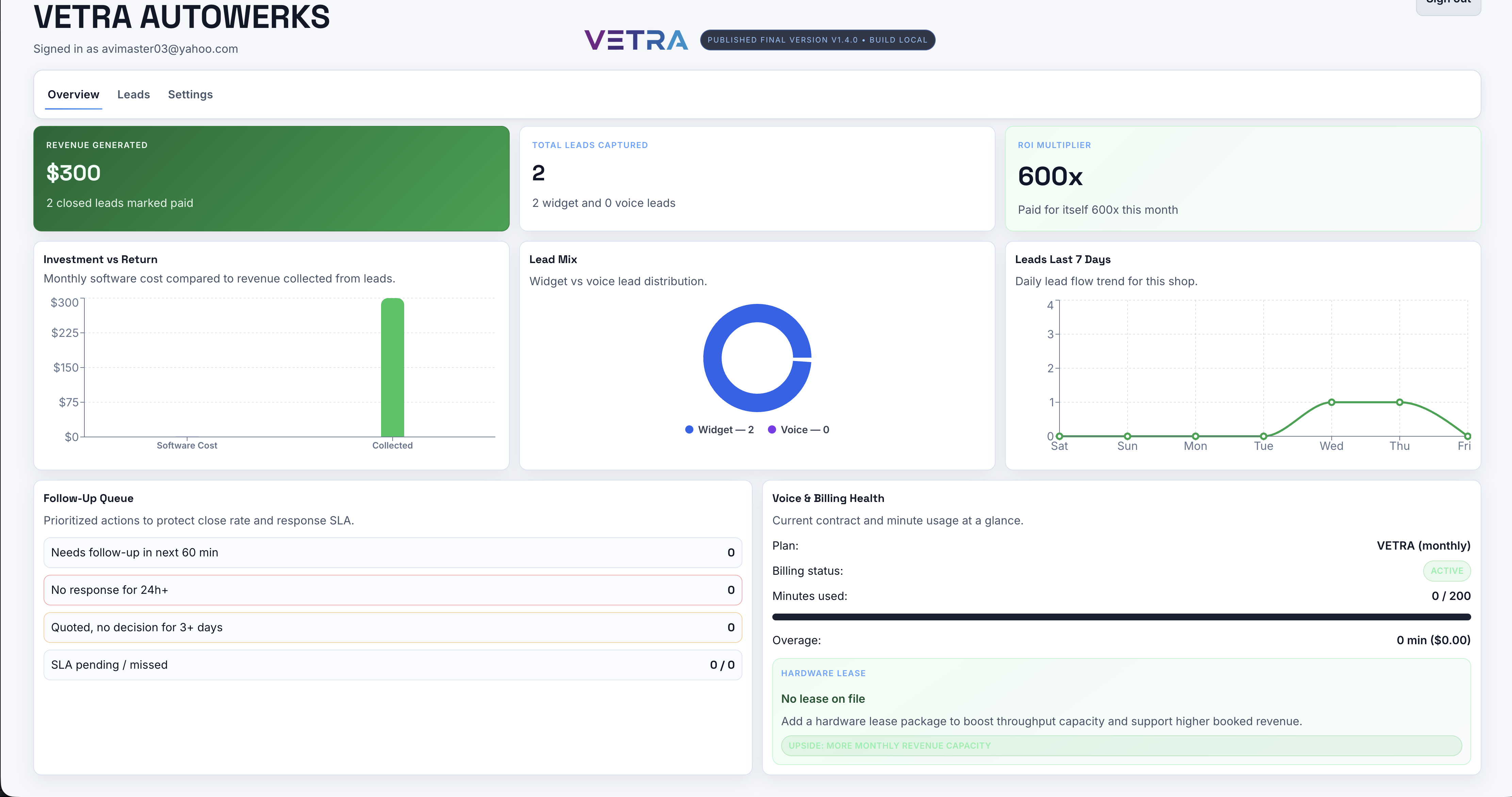Screen dimensions: 1512x797
Task: Open Quoted, no decision for 3+ days row
Action: click(393, 628)
